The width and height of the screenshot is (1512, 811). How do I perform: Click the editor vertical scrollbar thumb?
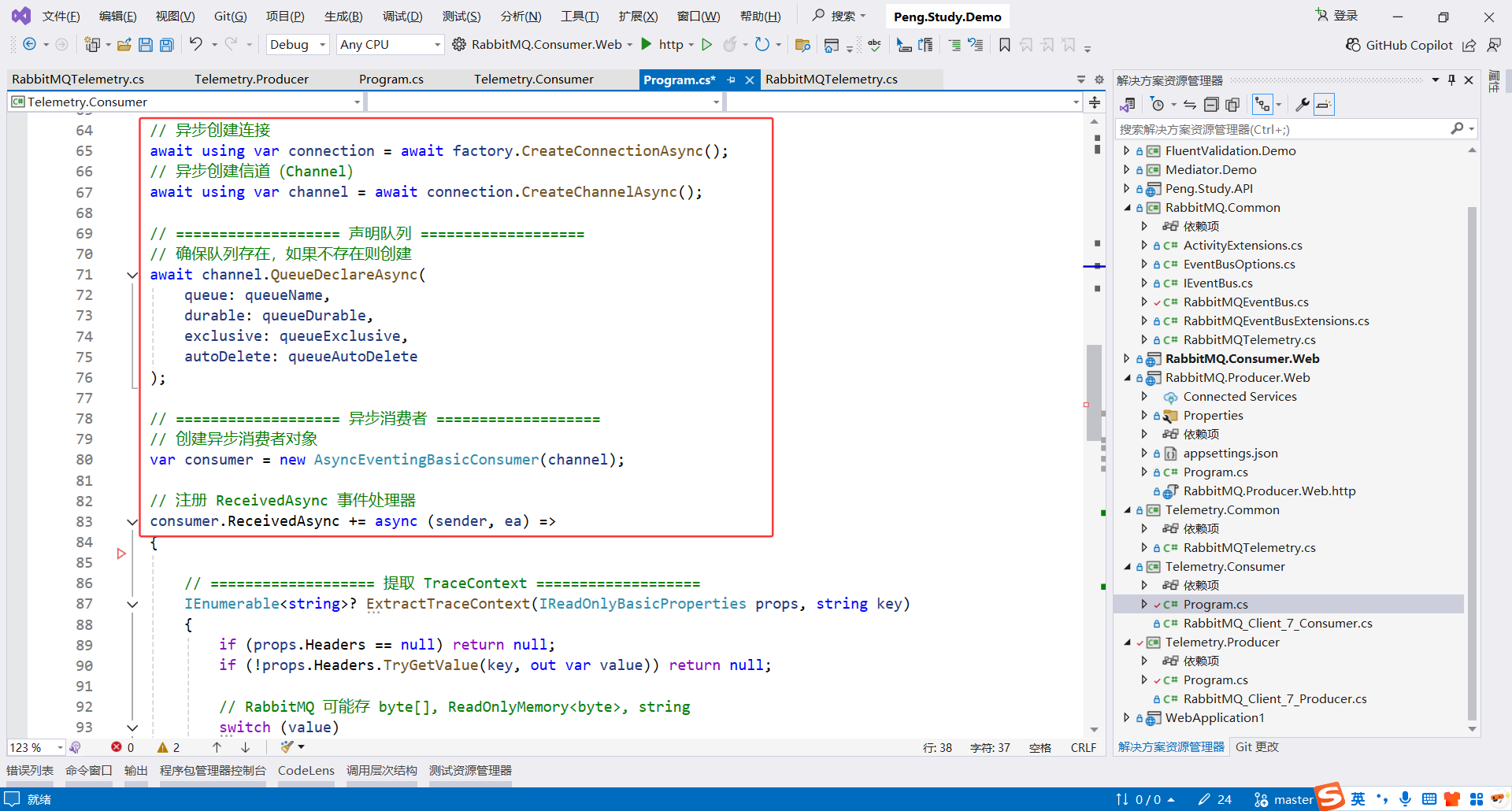point(1094,393)
